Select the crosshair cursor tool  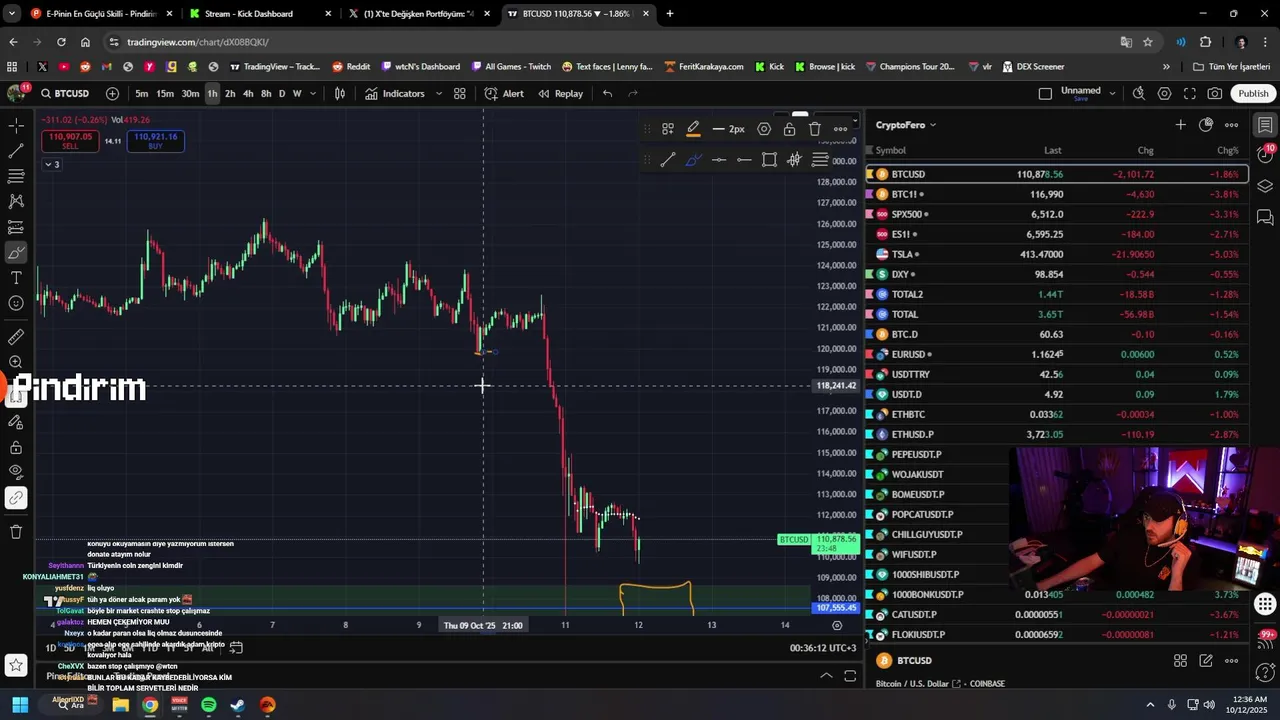click(16, 126)
